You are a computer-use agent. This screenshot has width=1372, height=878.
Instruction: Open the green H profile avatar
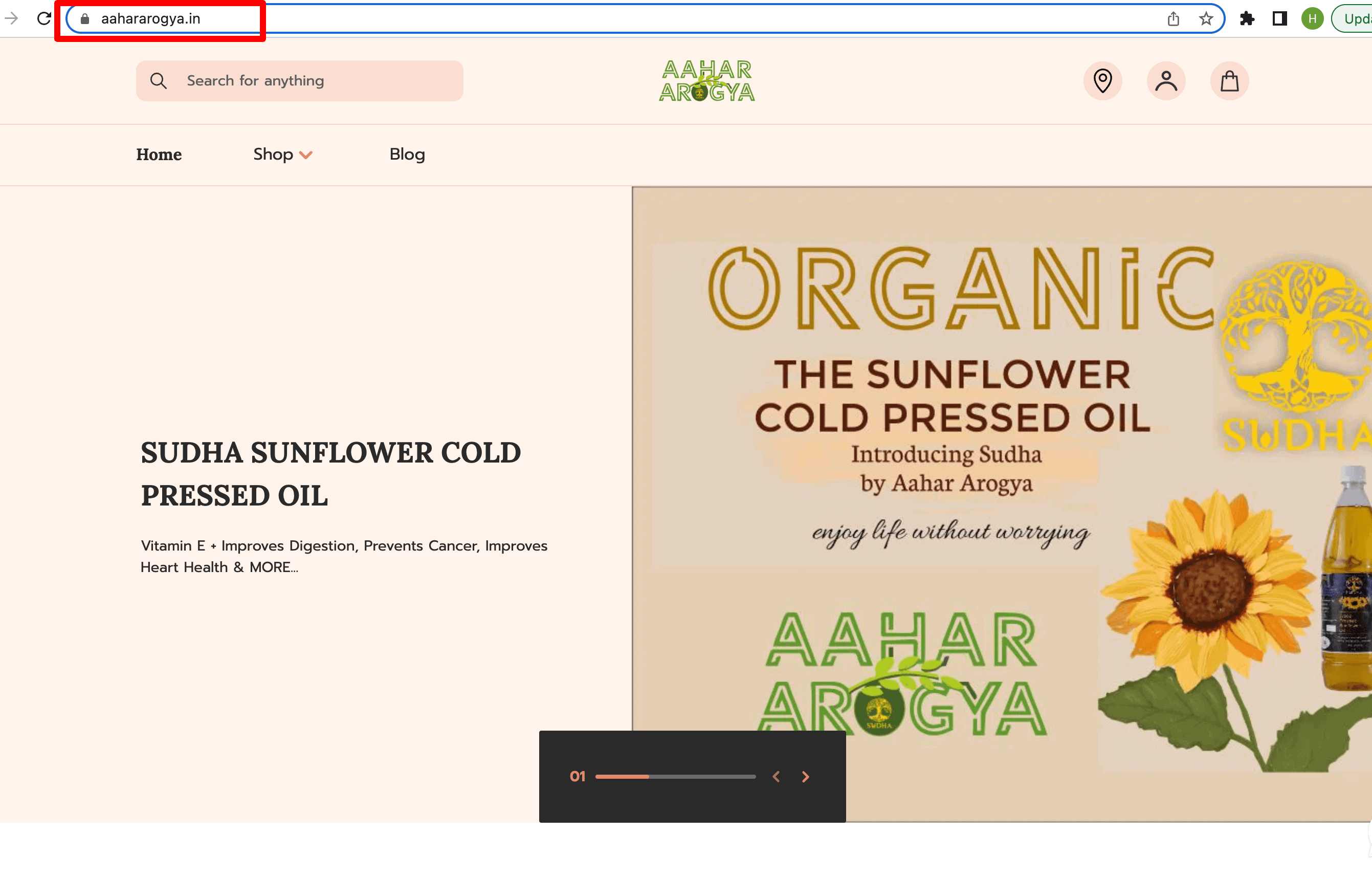1312,19
